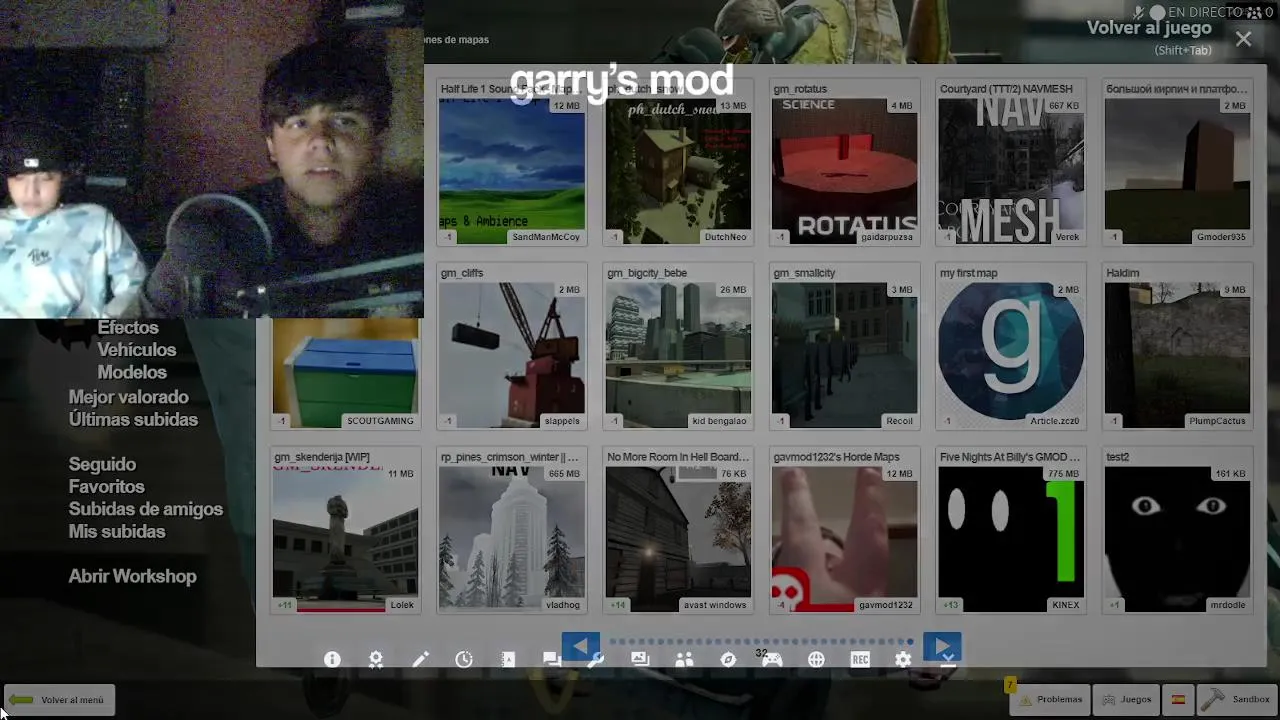Open Courtyard (TTT/2) NAVMESH thumbnail

click(1011, 171)
